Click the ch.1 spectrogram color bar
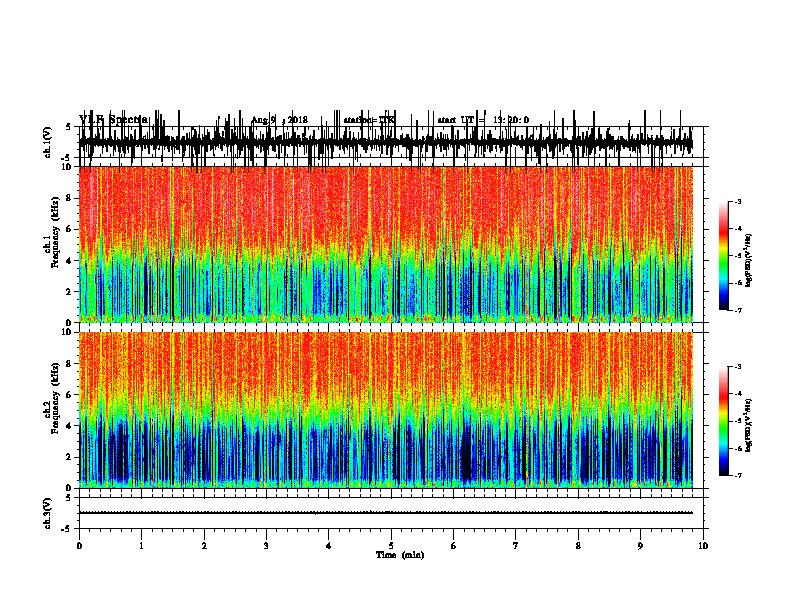This screenshot has height=612, width=792. pyautogui.click(x=723, y=255)
